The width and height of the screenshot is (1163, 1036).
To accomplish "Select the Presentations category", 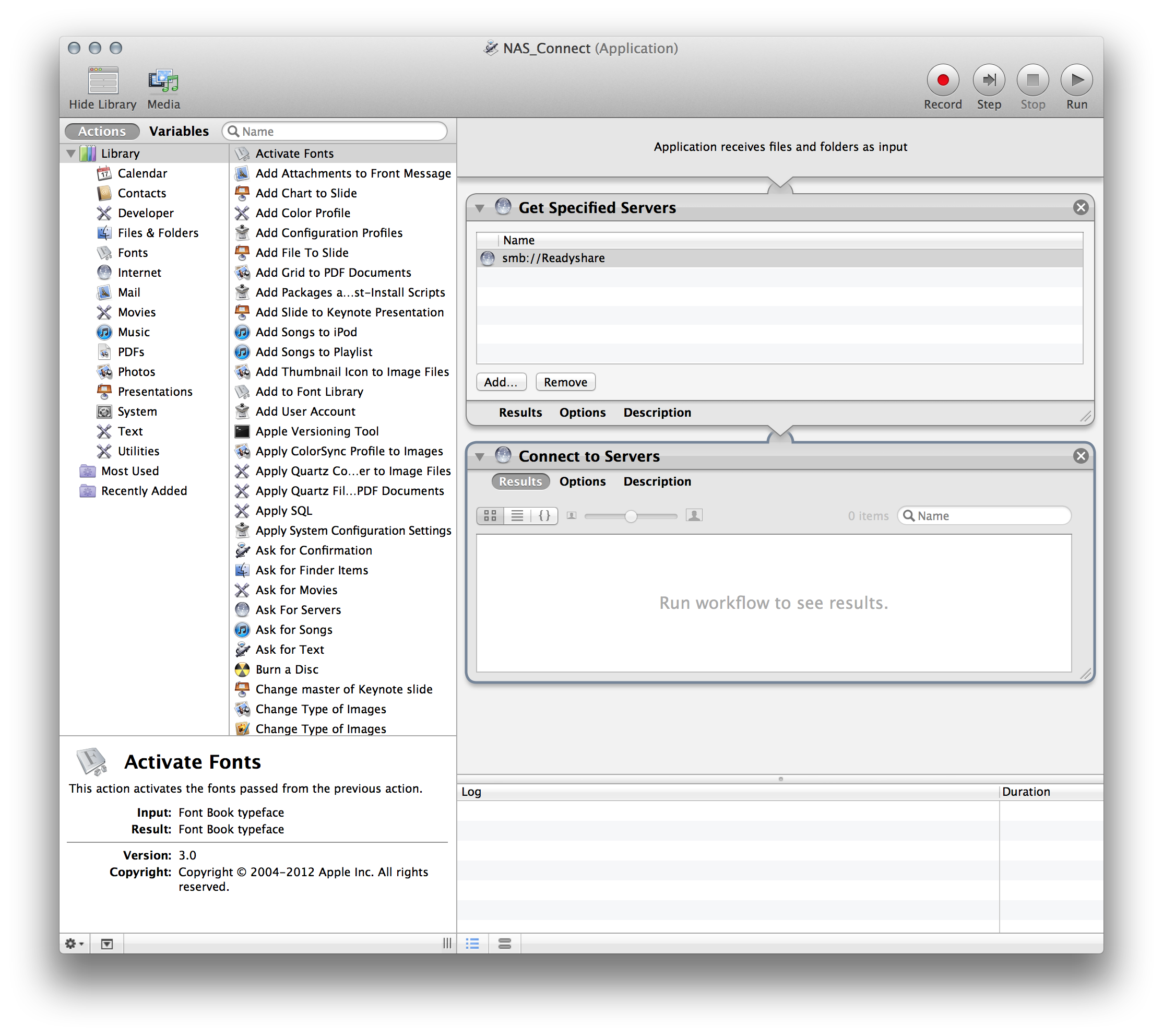I will [155, 392].
